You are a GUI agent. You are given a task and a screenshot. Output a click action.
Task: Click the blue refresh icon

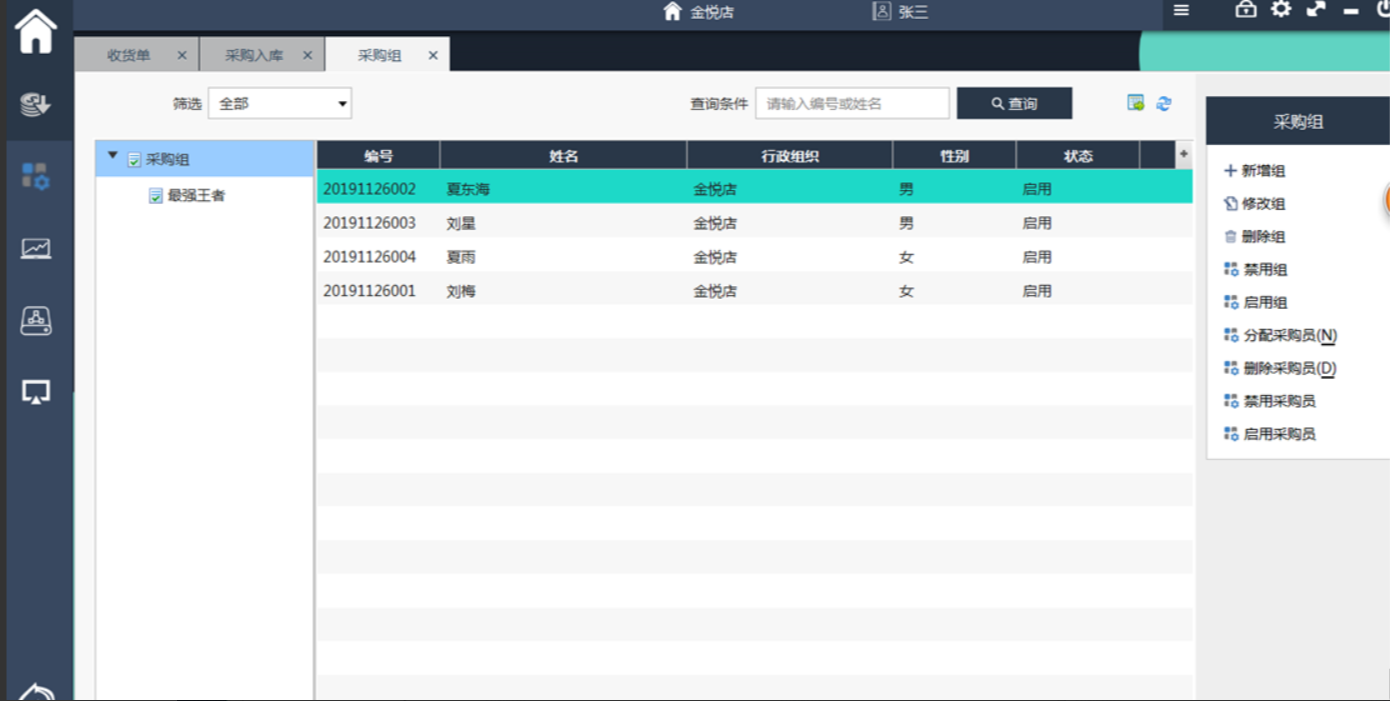[1164, 103]
